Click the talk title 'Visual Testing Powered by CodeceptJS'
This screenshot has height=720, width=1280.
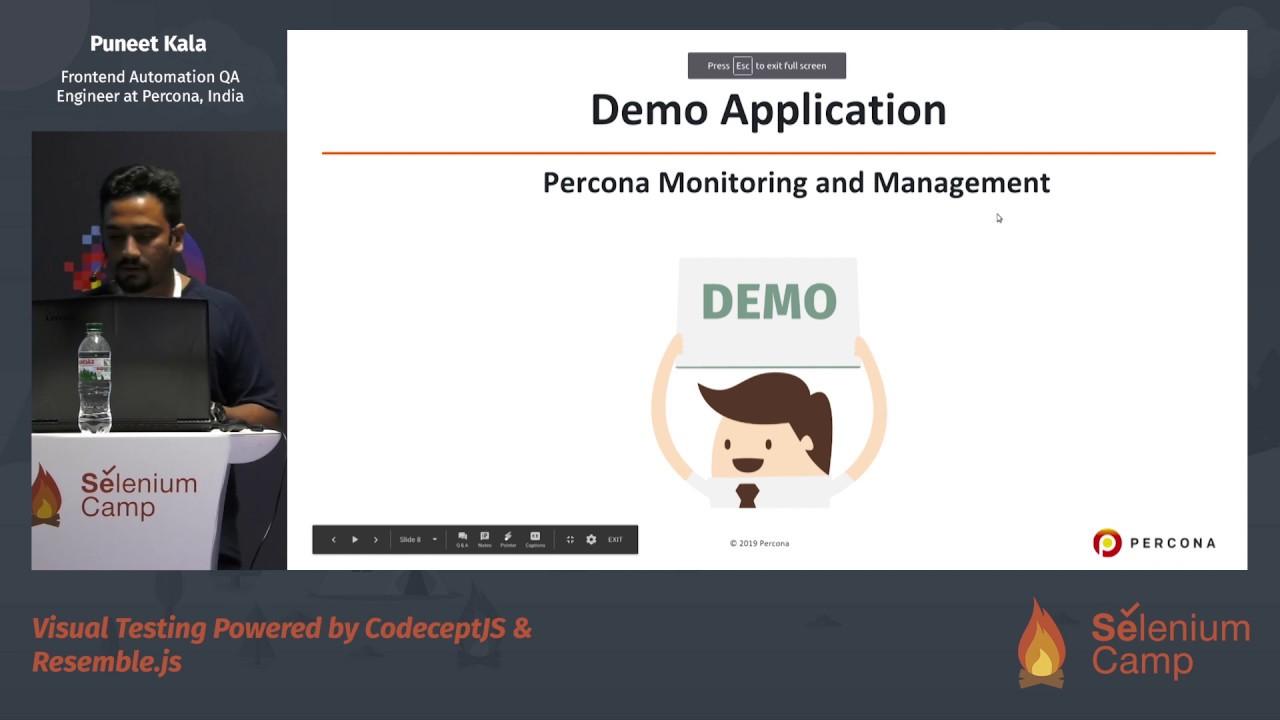coord(282,644)
